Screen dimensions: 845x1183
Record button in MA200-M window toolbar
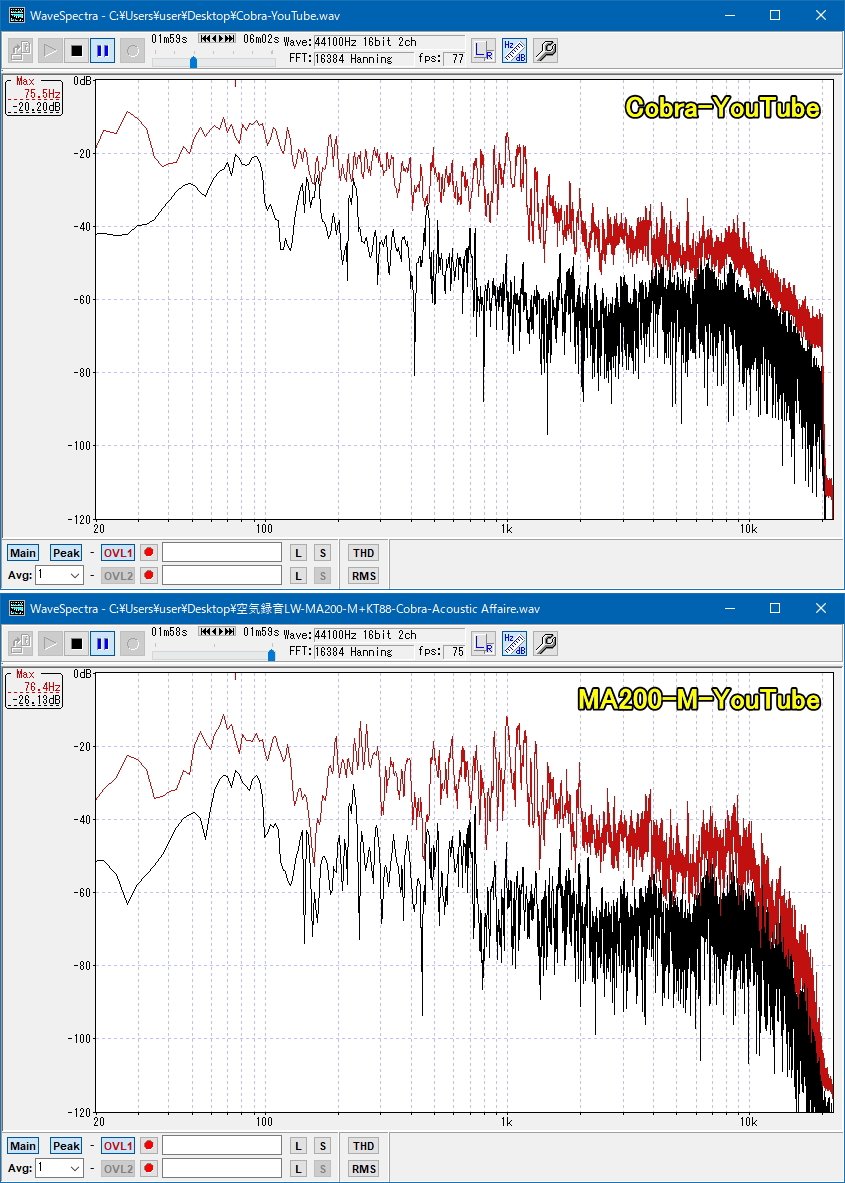(132, 644)
